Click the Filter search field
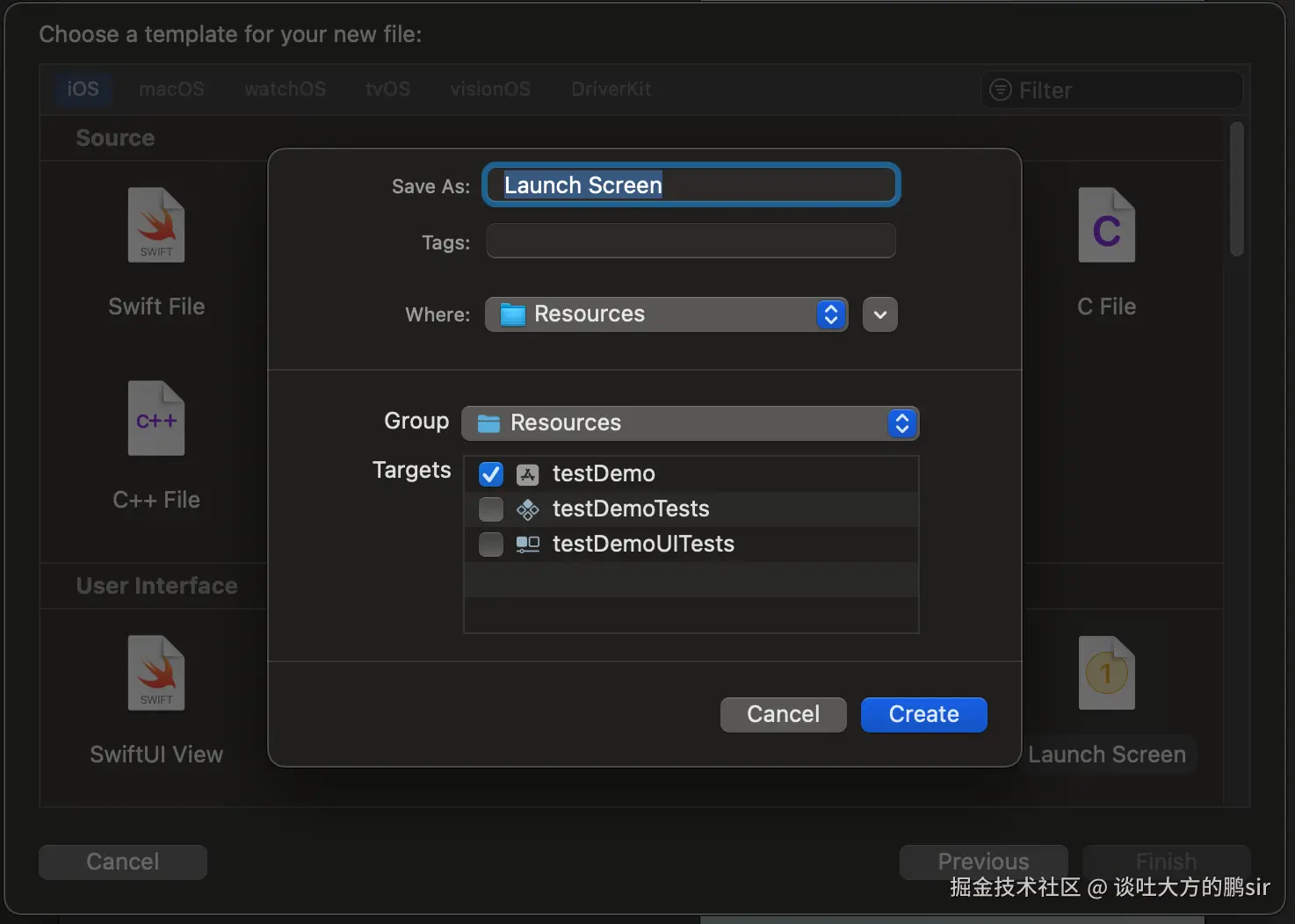Screen dimensions: 1295x924 click(x=1112, y=90)
